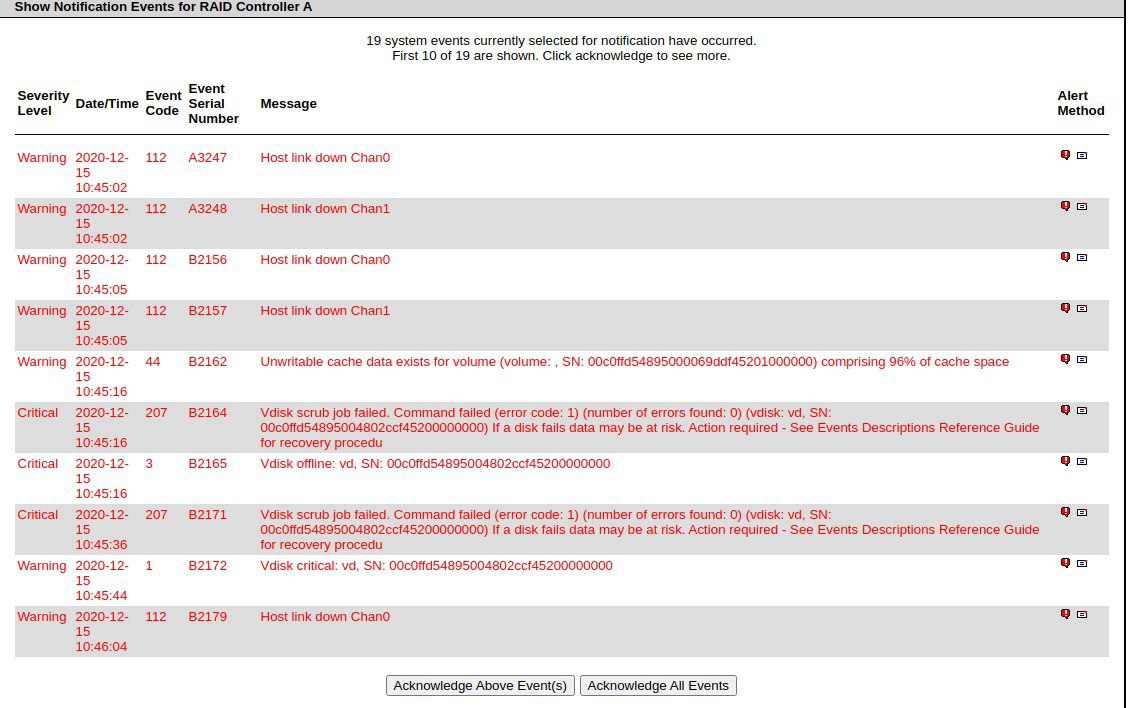
Task: Click email envelope icon for event B2171
Action: point(1081,513)
